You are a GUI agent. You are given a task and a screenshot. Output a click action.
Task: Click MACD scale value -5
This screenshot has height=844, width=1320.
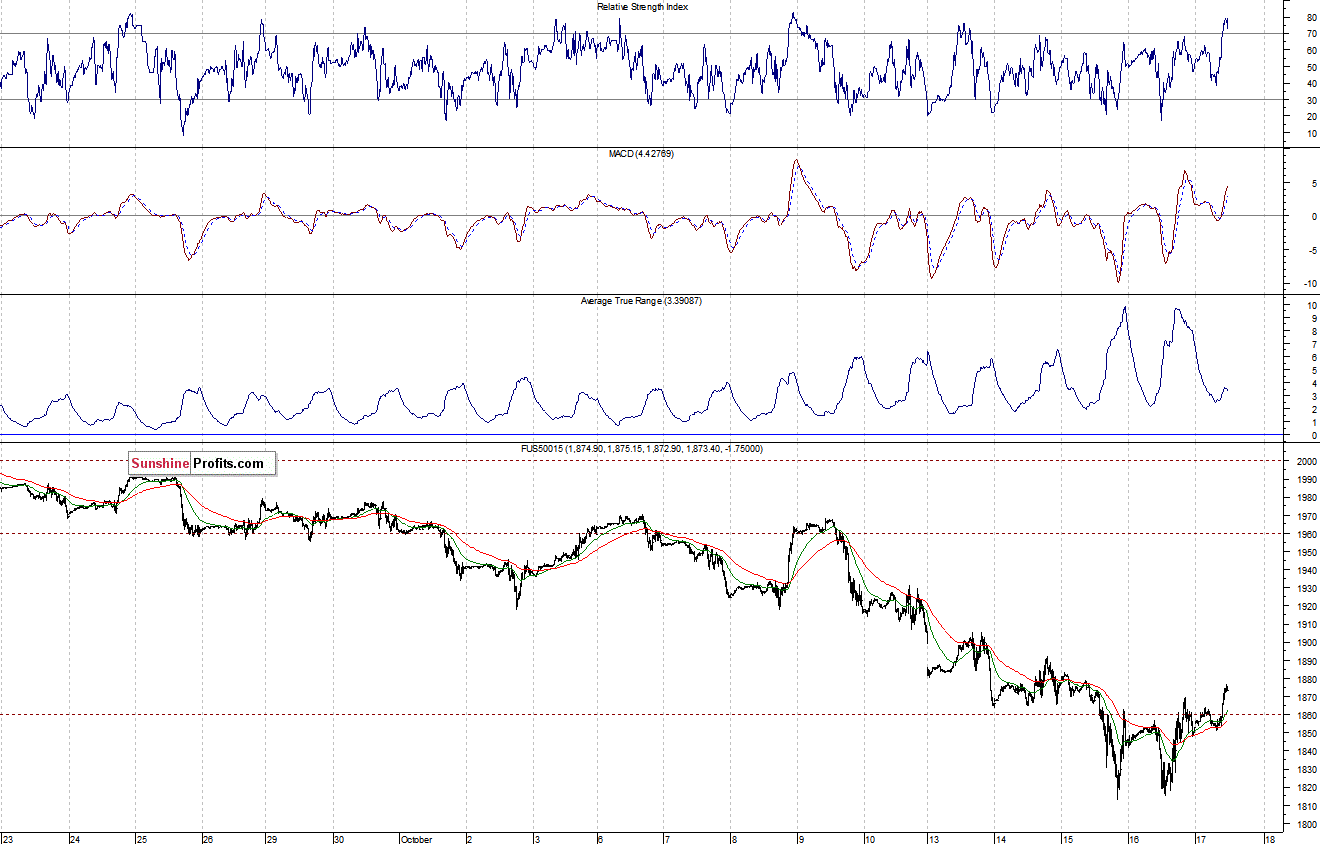pyautogui.click(x=1311, y=250)
